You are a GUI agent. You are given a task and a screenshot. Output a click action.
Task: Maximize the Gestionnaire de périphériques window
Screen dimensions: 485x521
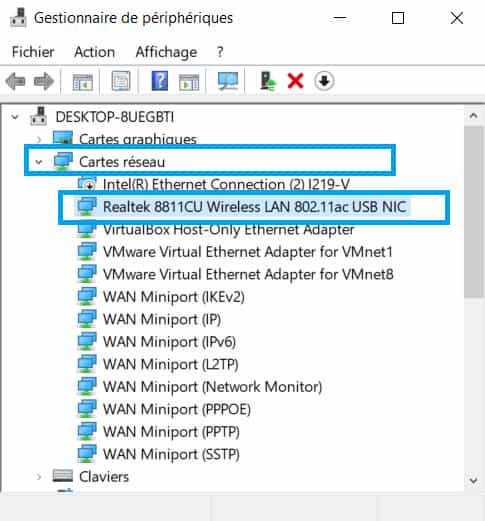point(398,18)
